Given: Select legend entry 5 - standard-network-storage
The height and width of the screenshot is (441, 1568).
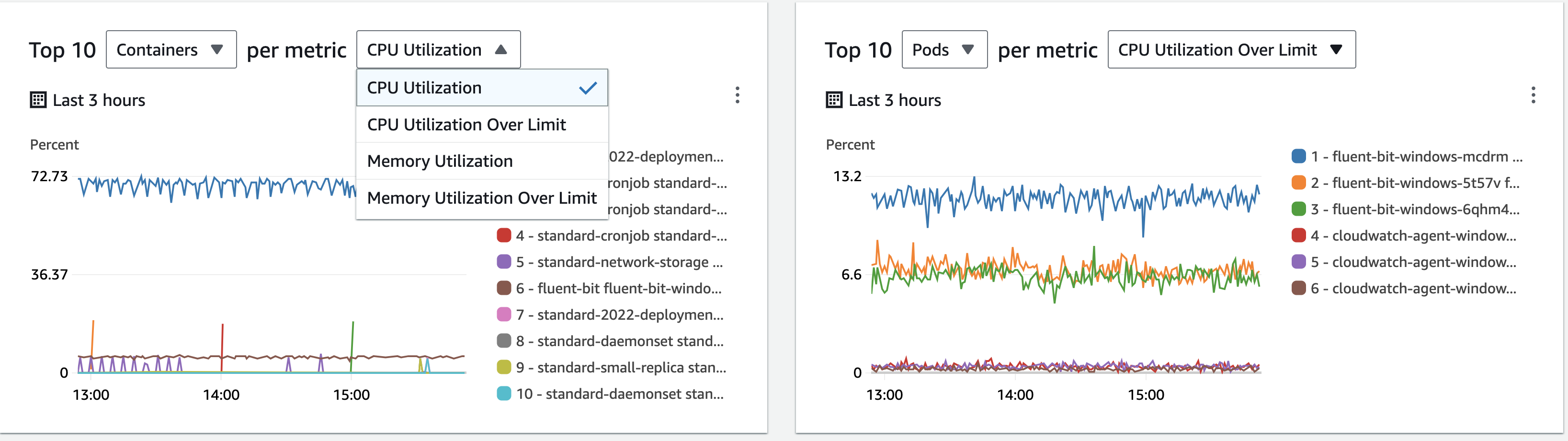Looking at the screenshot, I should pyautogui.click(x=620, y=261).
